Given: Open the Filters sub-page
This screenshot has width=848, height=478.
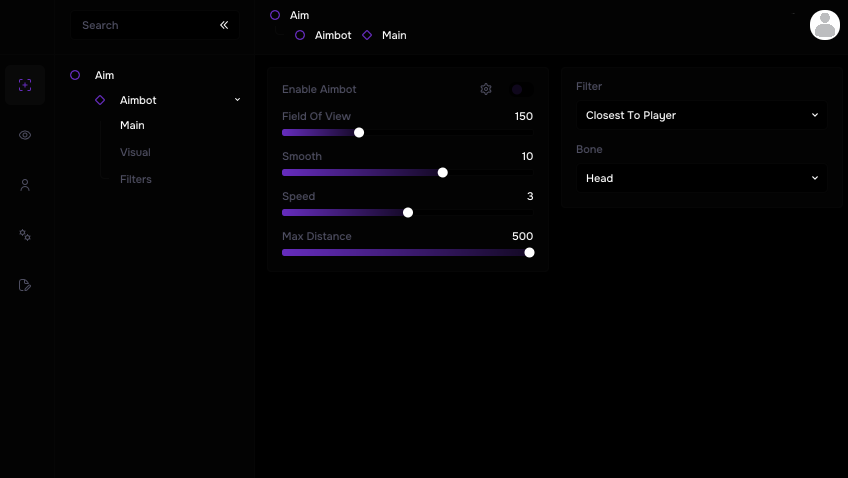Looking at the screenshot, I should point(136,179).
